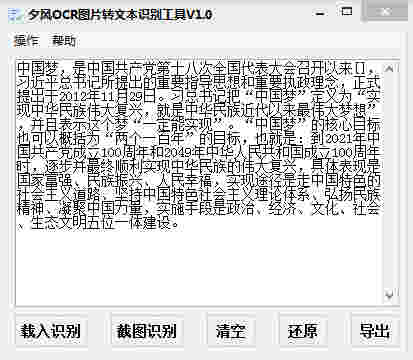413x360 pixels.
Task: Click the 载入识别 button
Action: (50, 331)
